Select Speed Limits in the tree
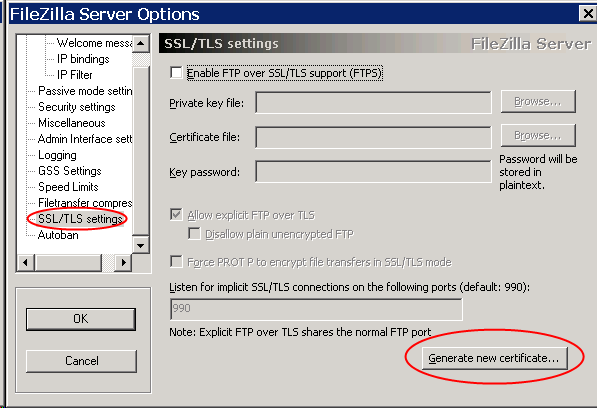The width and height of the screenshot is (597, 408). point(68,187)
